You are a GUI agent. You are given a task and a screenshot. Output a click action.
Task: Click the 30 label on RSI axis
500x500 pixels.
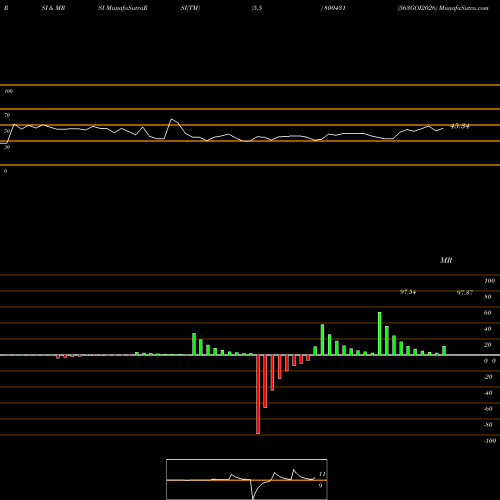7,147
